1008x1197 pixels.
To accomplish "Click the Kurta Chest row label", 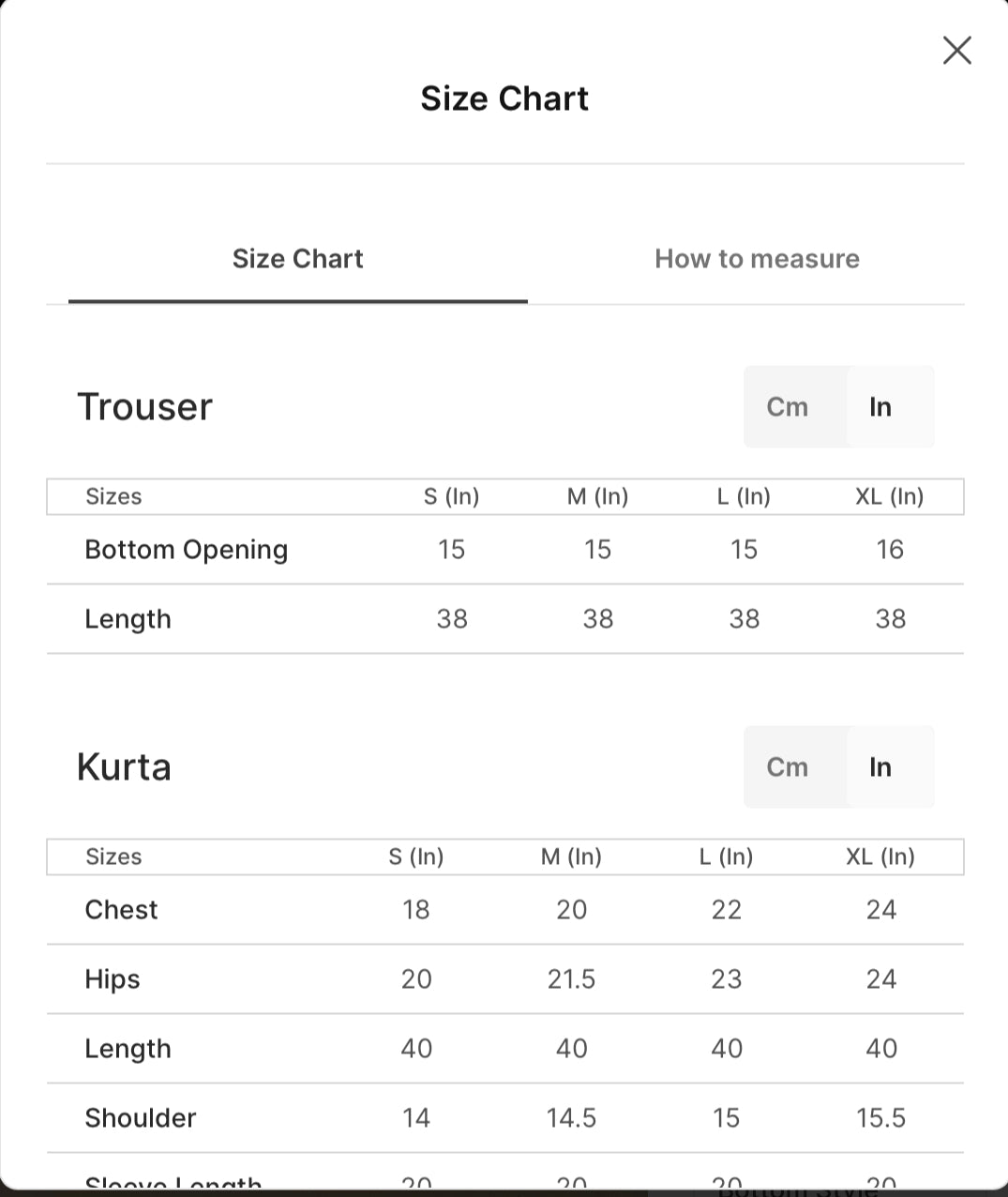I will coord(121,910).
